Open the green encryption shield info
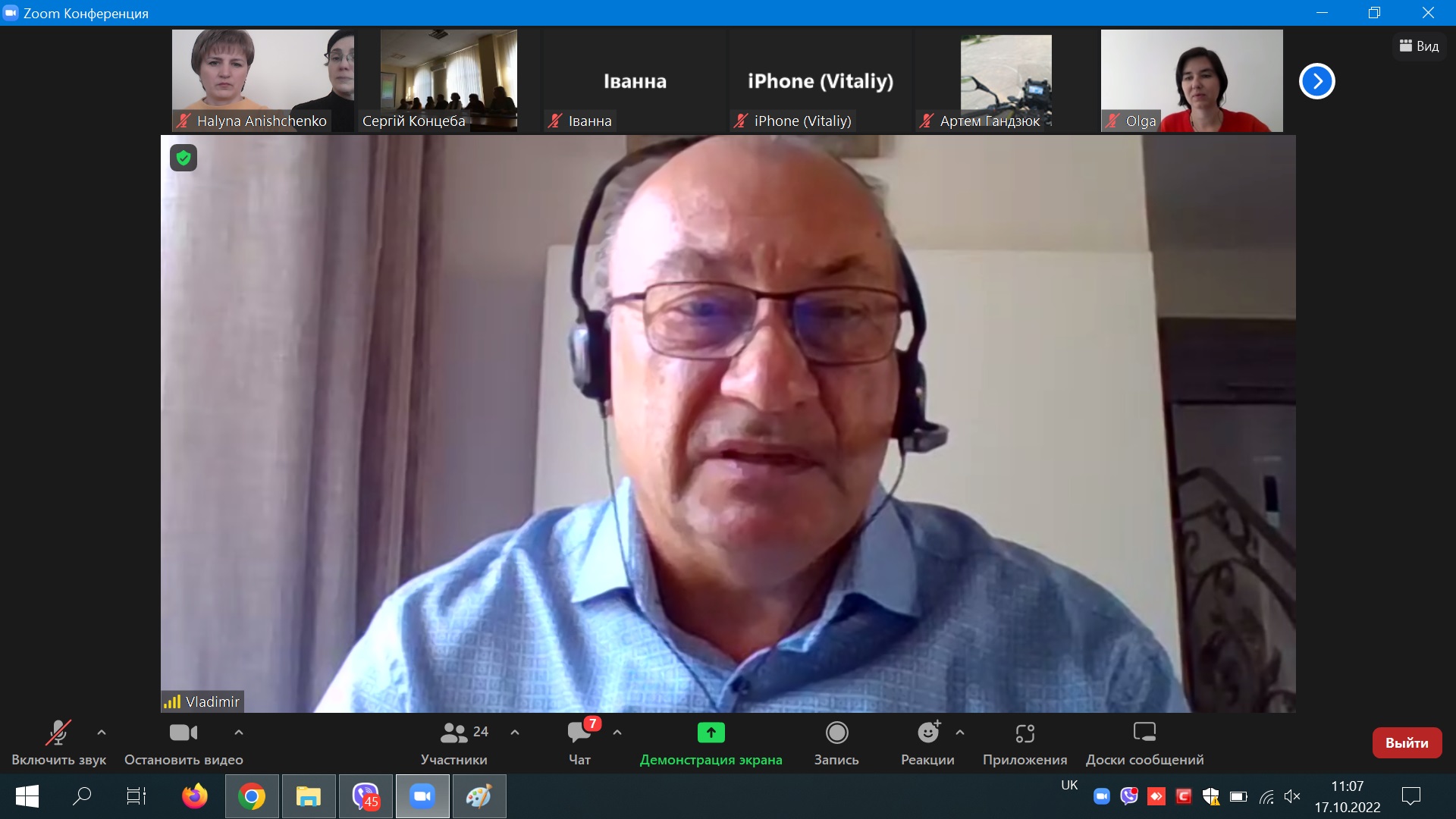Image resolution: width=1456 pixels, height=819 pixels. (184, 158)
